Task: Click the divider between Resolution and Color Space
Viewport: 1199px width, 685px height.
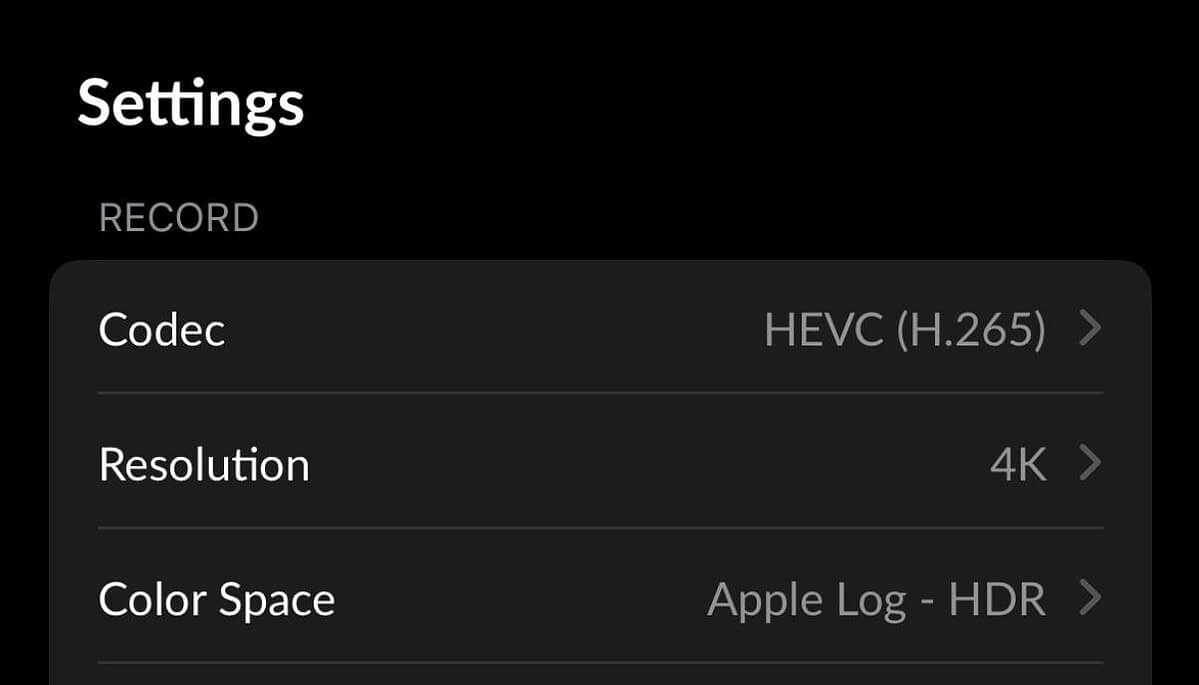Action: coord(600,528)
